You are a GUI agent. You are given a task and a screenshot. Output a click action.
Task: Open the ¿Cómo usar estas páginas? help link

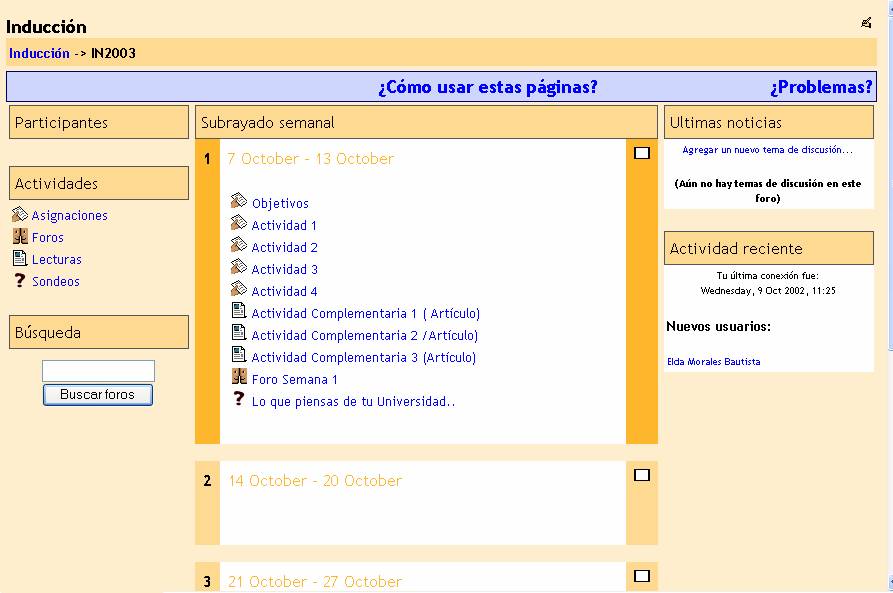click(x=487, y=87)
